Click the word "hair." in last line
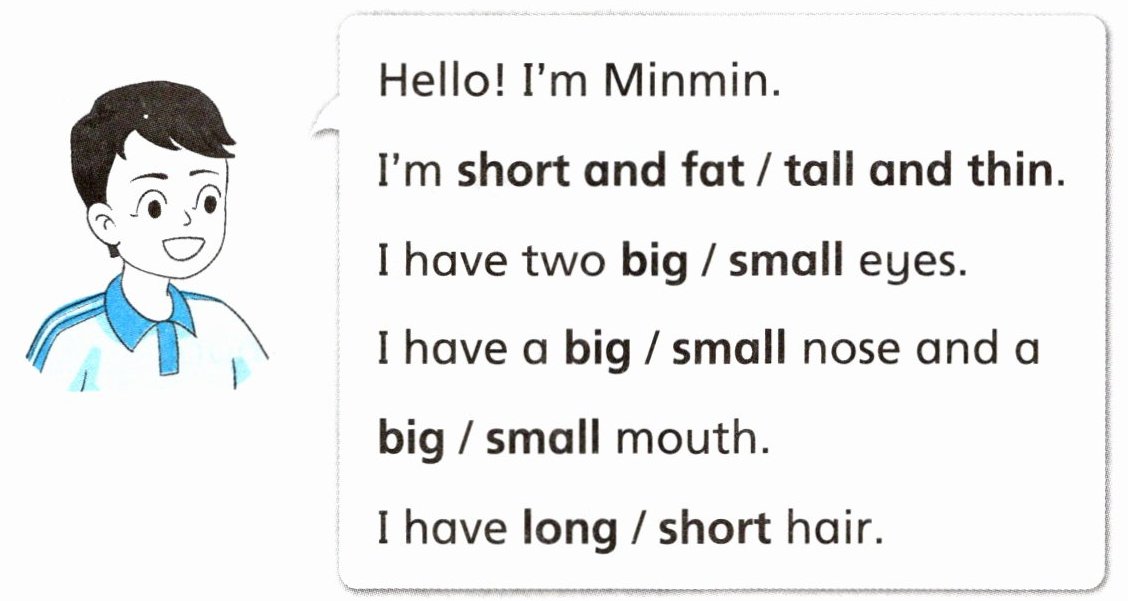The height and width of the screenshot is (601, 1128). [834, 527]
